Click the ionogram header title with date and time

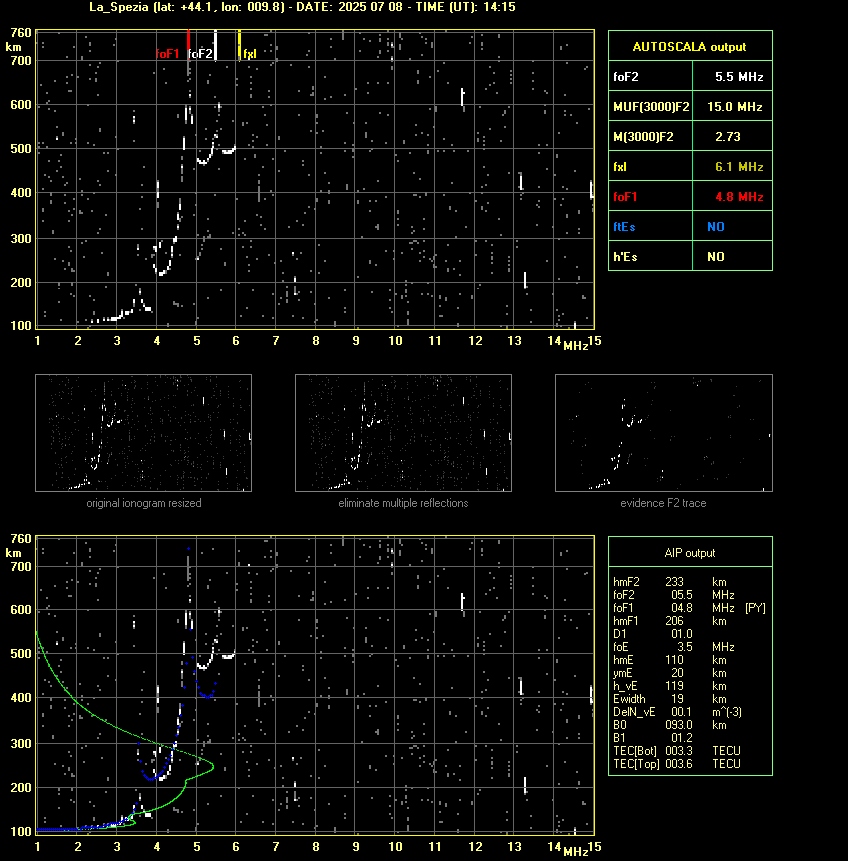[x=303, y=7]
